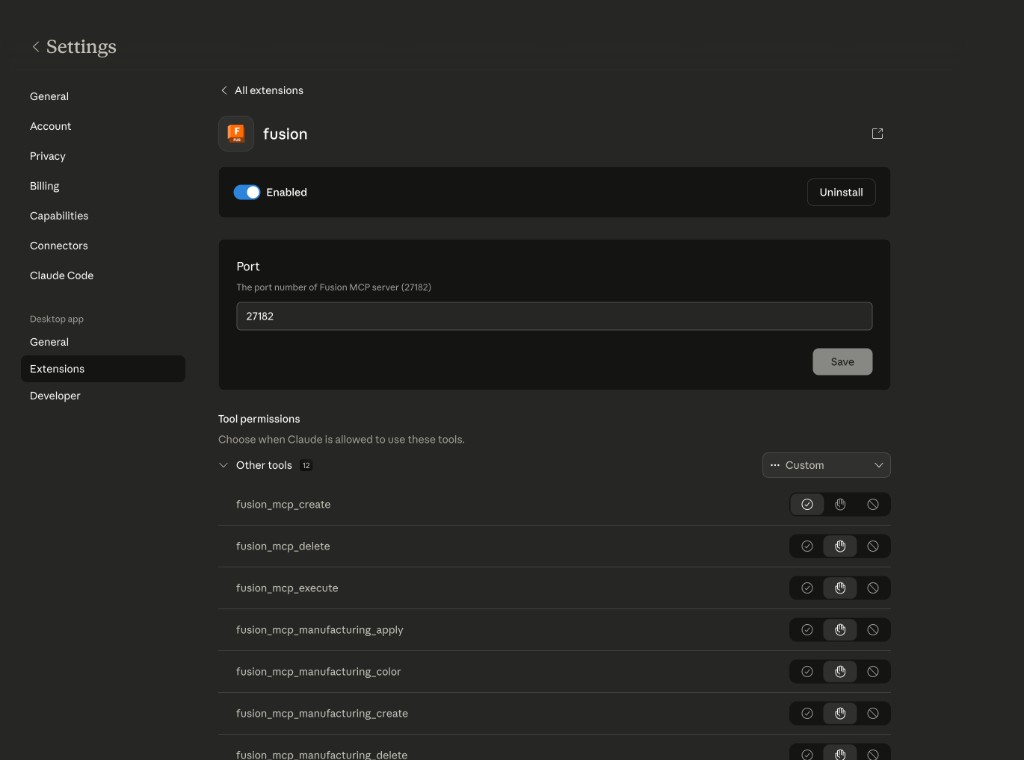
Task: Open Billing settings
Action: (44, 186)
